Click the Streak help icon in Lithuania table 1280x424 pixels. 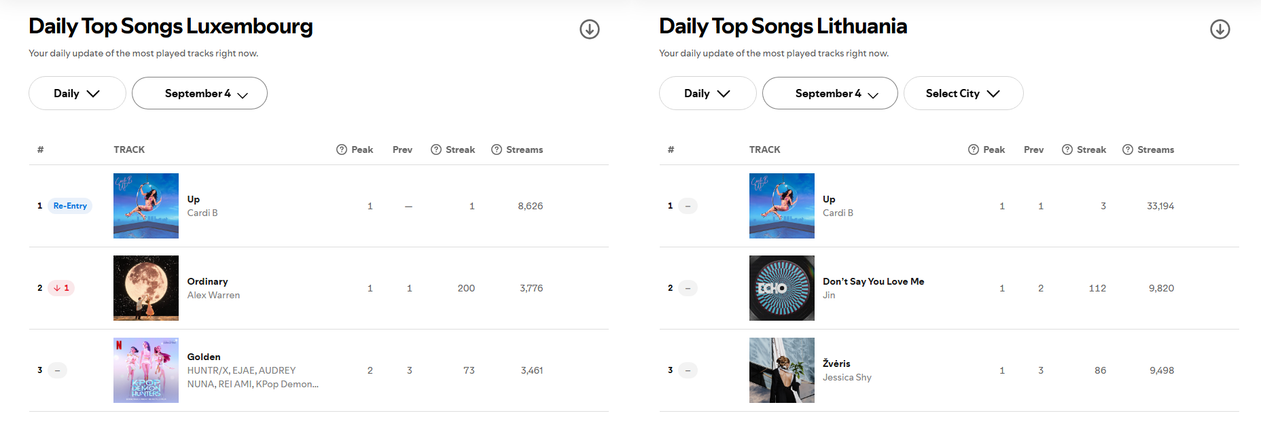coord(1067,150)
